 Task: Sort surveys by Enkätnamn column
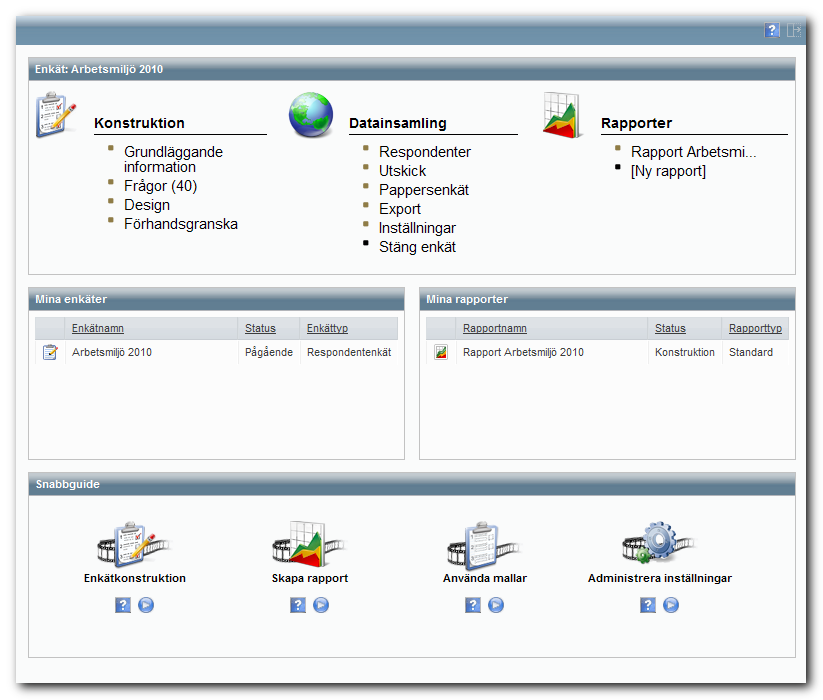tap(98, 328)
